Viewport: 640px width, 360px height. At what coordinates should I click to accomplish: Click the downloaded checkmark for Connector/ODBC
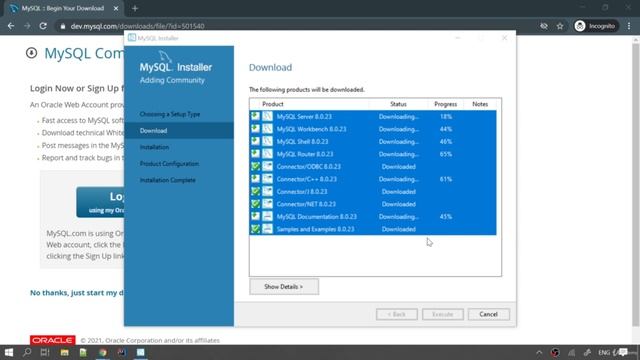click(255, 167)
